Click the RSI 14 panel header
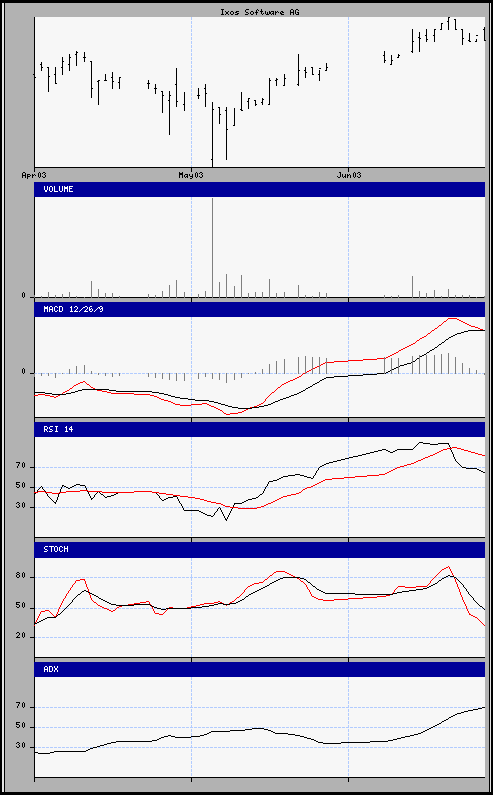This screenshot has height=795, width=493. (x=260, y=429)
